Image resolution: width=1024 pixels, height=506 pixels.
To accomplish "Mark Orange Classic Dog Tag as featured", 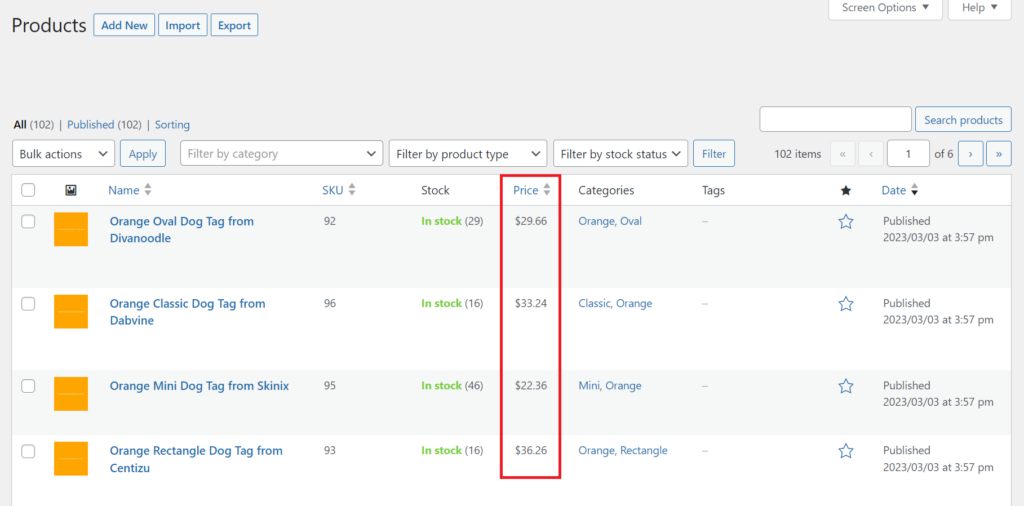I will (x=846, y=304).
